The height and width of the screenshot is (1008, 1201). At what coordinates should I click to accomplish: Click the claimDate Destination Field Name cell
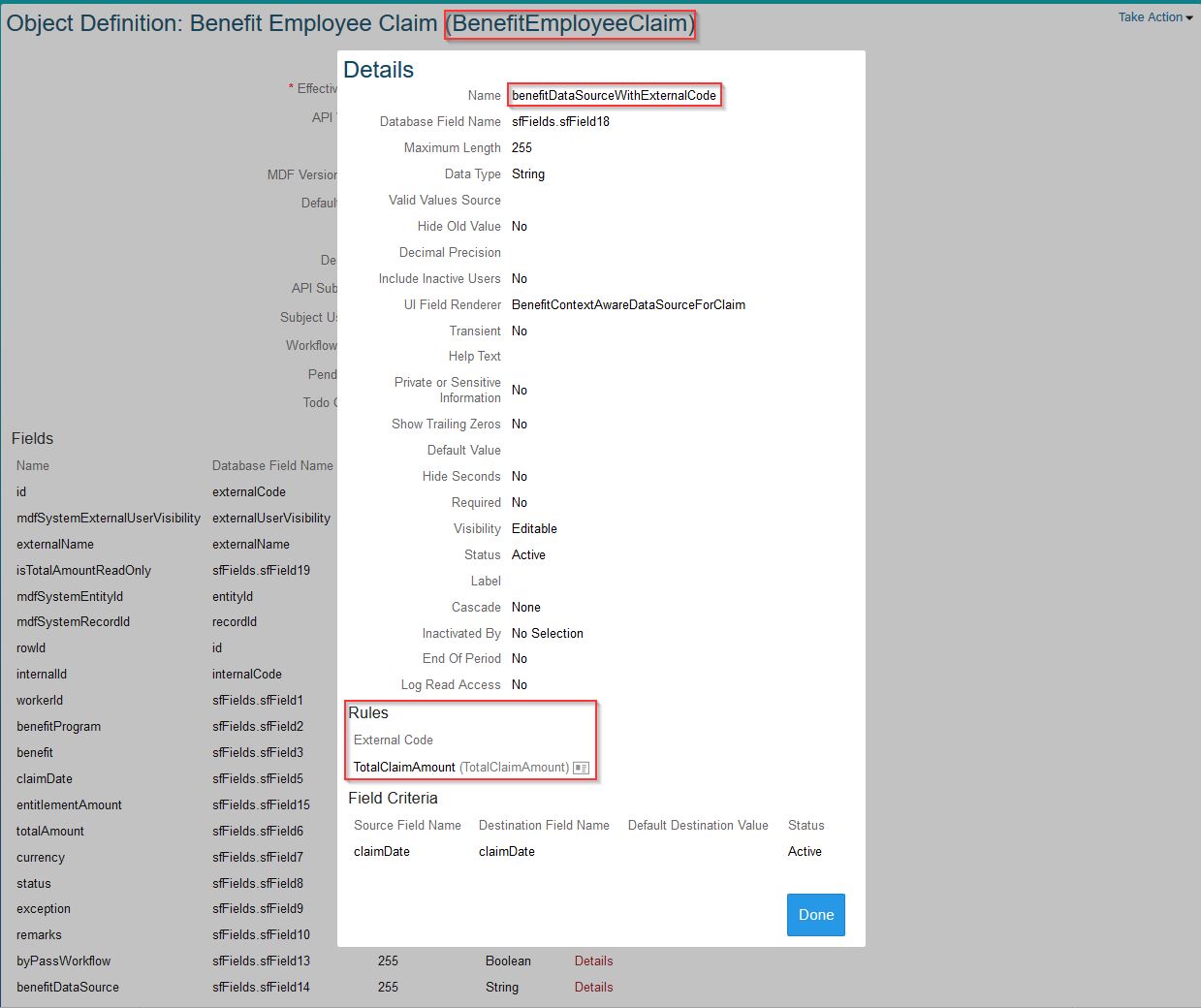tap(507, 851)
